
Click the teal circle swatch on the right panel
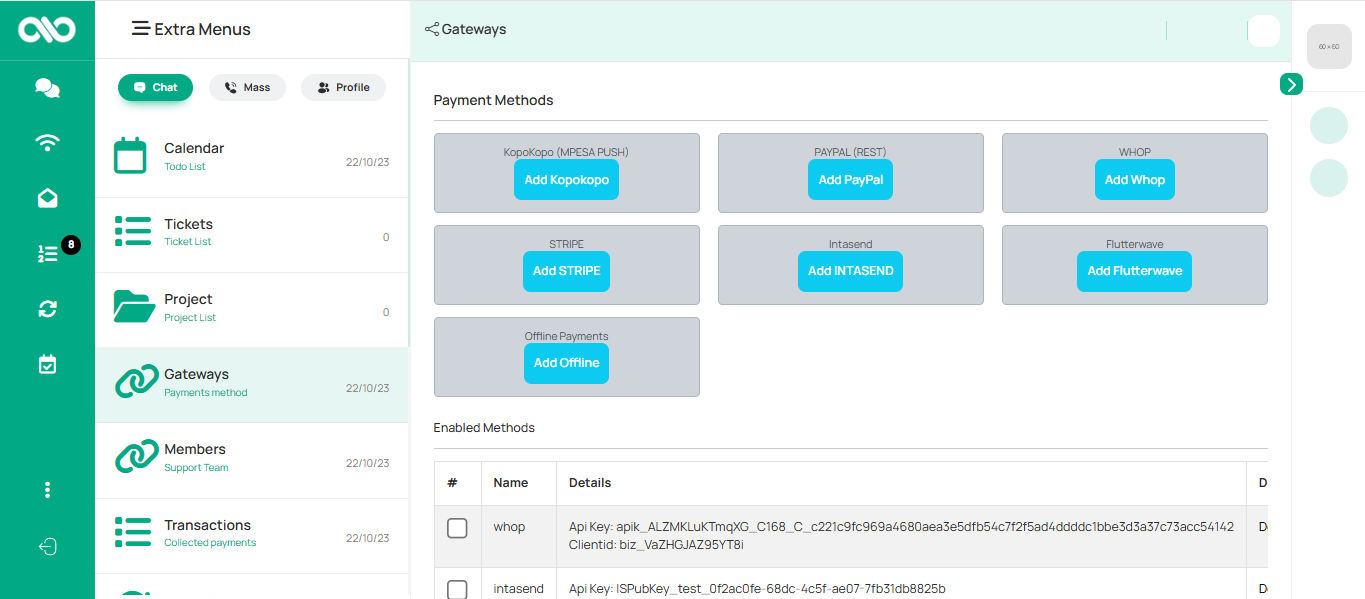(x=1328, y=125)
